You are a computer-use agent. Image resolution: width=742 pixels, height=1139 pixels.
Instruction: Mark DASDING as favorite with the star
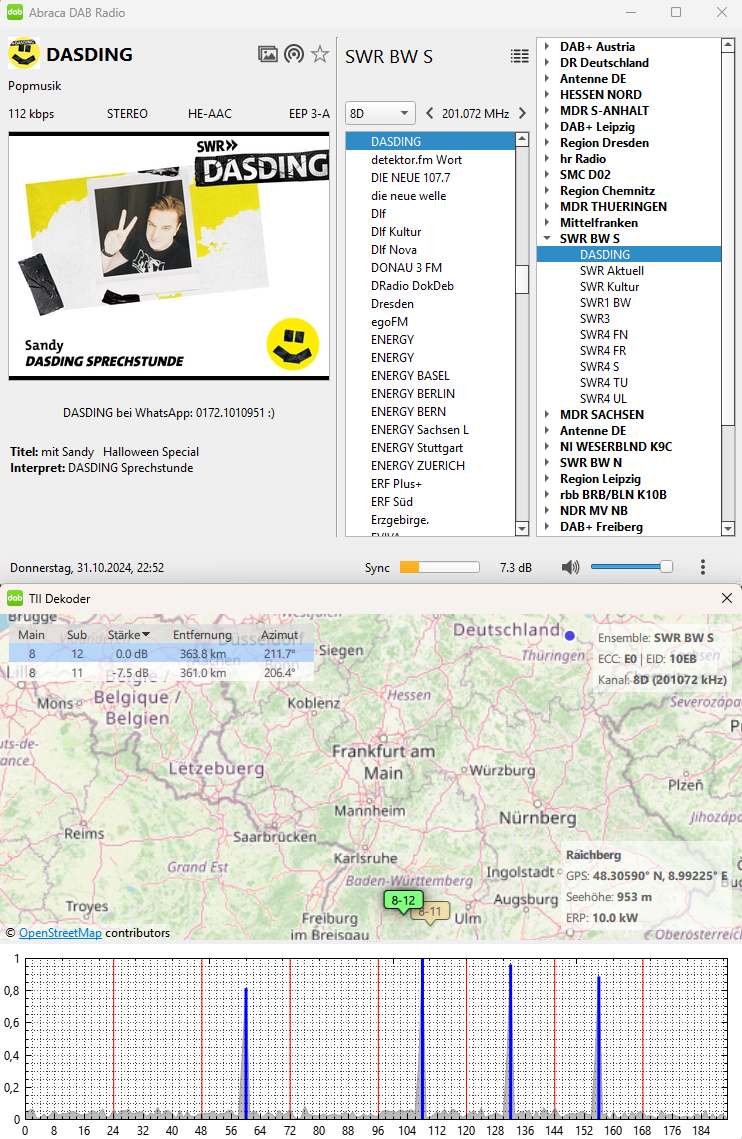point(320,54)
